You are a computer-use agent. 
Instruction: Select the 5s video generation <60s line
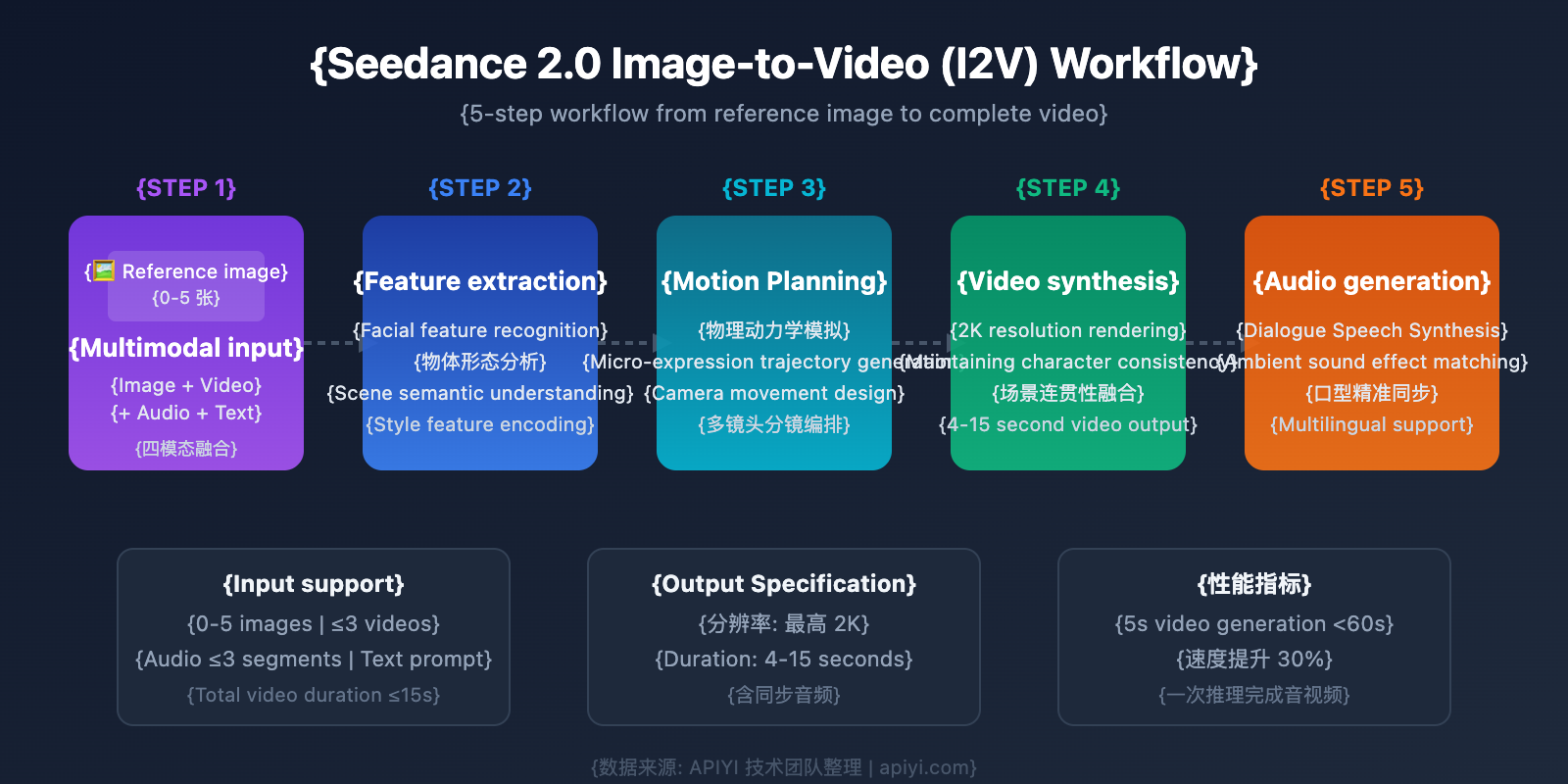1254,624
